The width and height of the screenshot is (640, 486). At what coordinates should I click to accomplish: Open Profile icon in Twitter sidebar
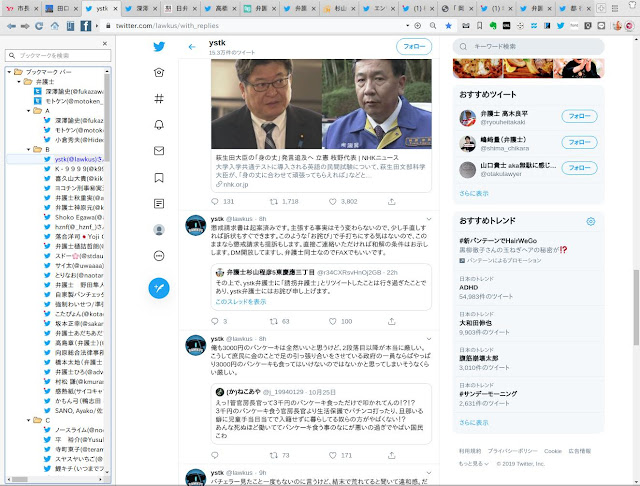[x=159, y=230]
